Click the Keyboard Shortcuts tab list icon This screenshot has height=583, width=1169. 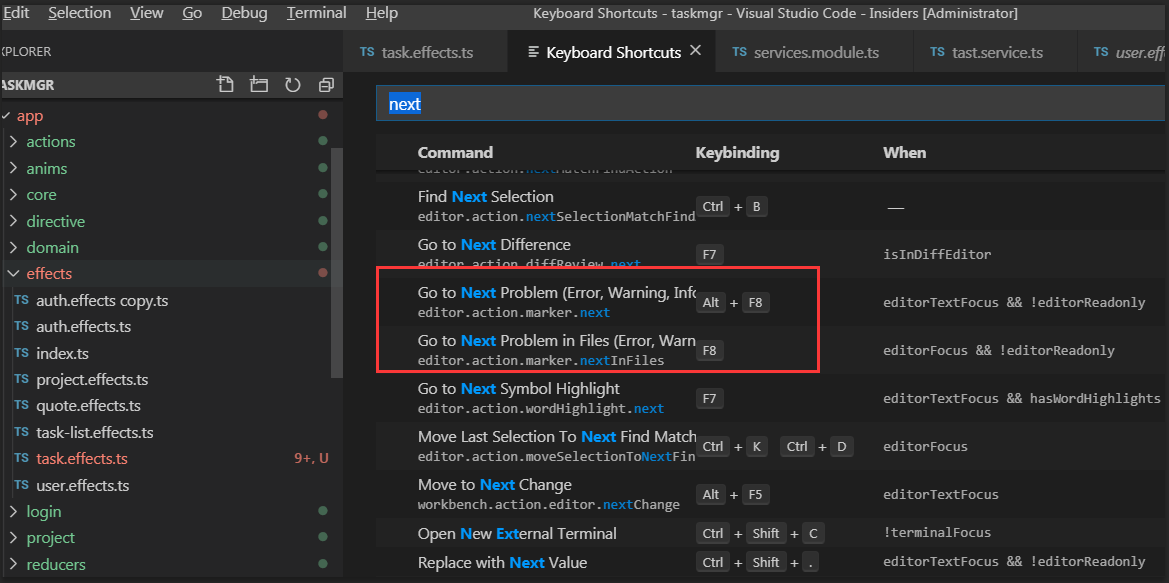534,52
